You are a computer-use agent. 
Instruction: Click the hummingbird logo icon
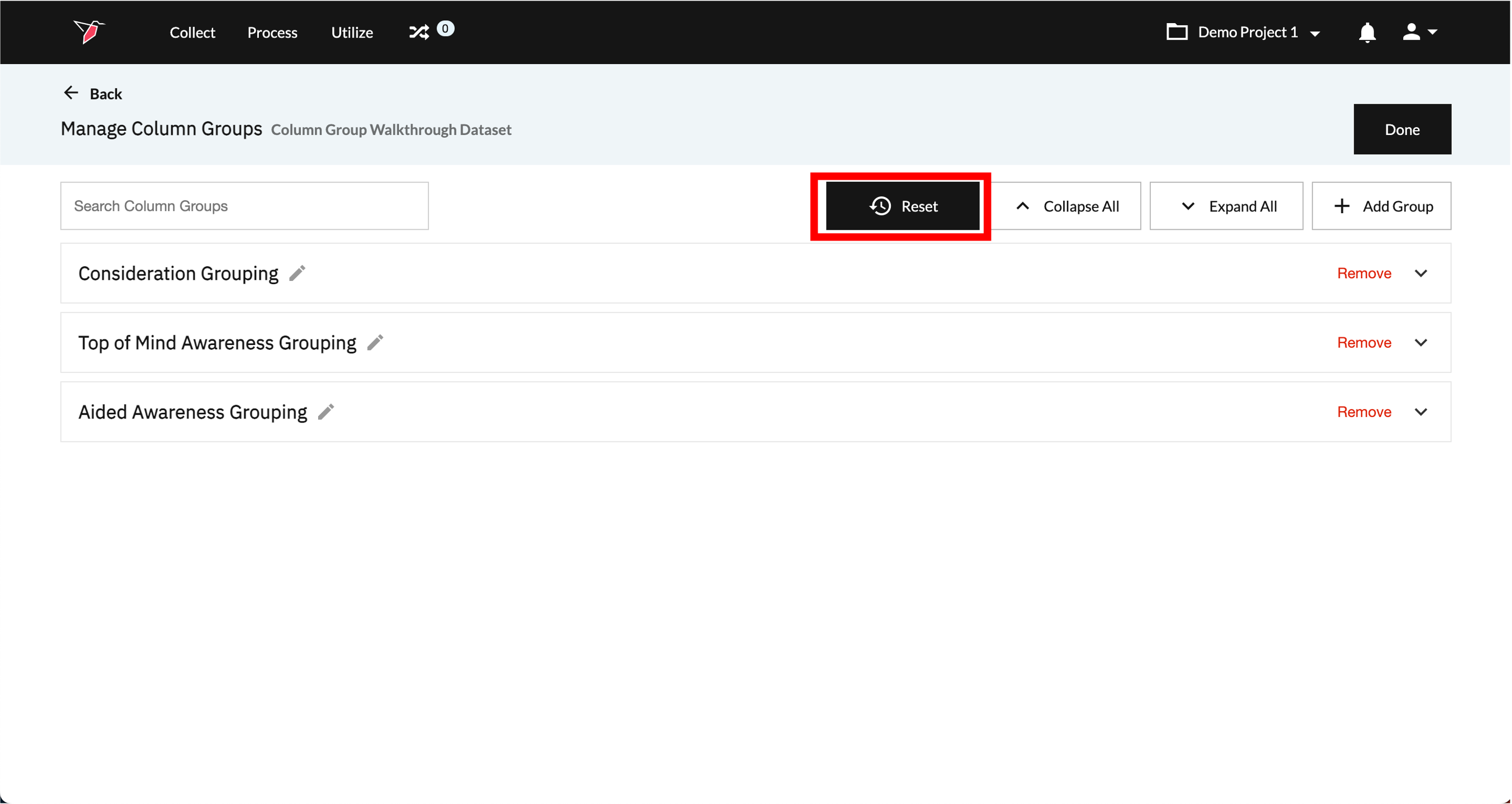[x=89, y=32]
